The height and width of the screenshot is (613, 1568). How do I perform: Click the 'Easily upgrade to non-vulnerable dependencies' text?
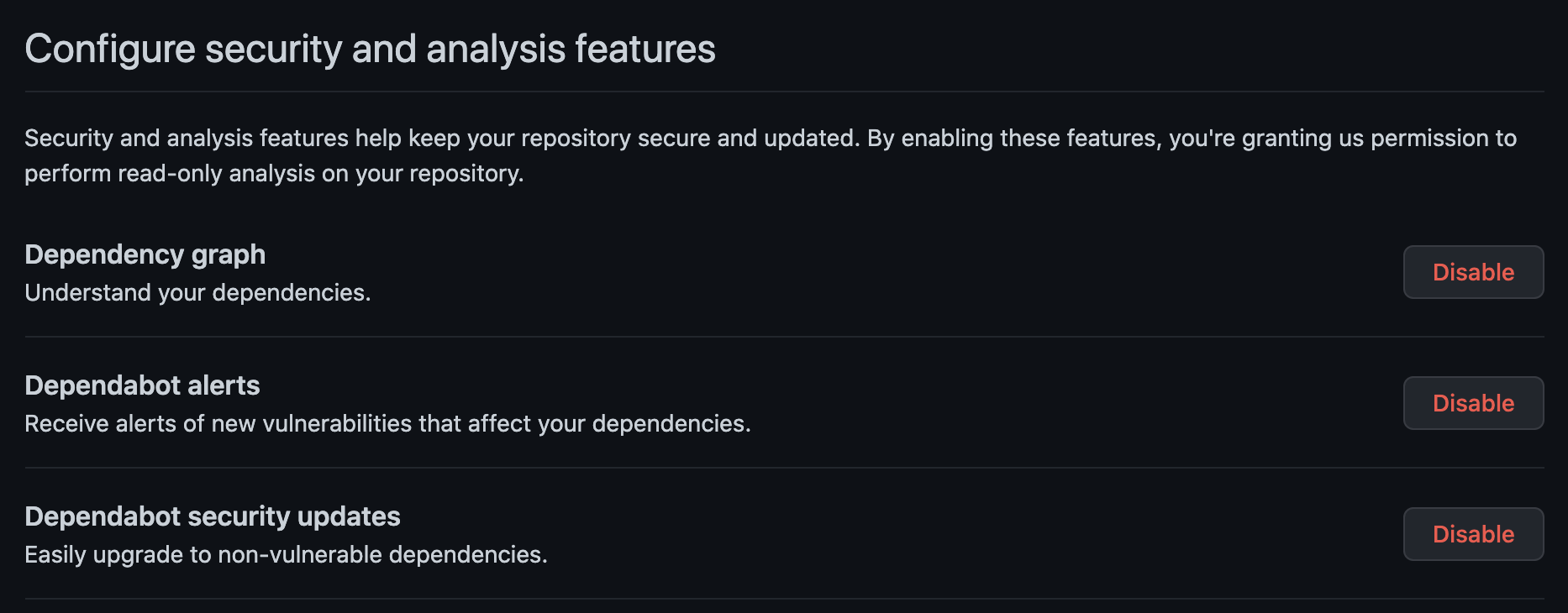tap(287, 555)
